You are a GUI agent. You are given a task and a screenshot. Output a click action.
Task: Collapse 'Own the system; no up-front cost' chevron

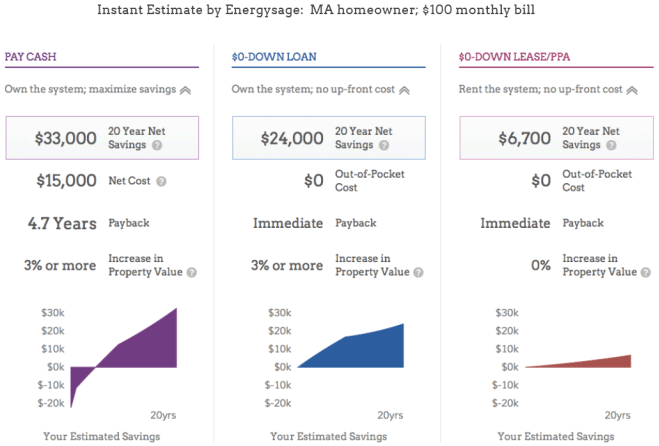(404, 90)
